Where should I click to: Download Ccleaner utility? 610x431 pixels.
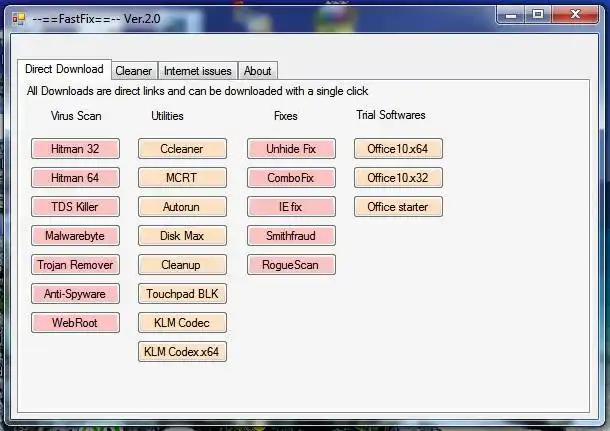coord(182,149)
